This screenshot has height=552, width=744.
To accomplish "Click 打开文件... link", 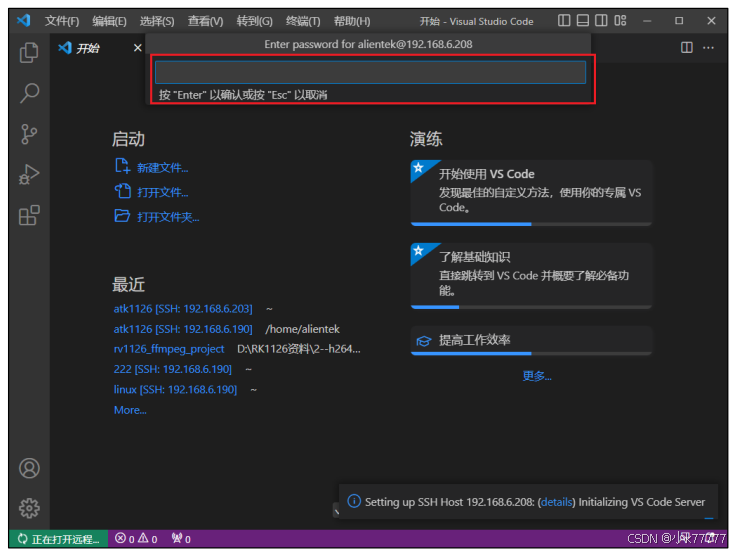I will 163,192.
